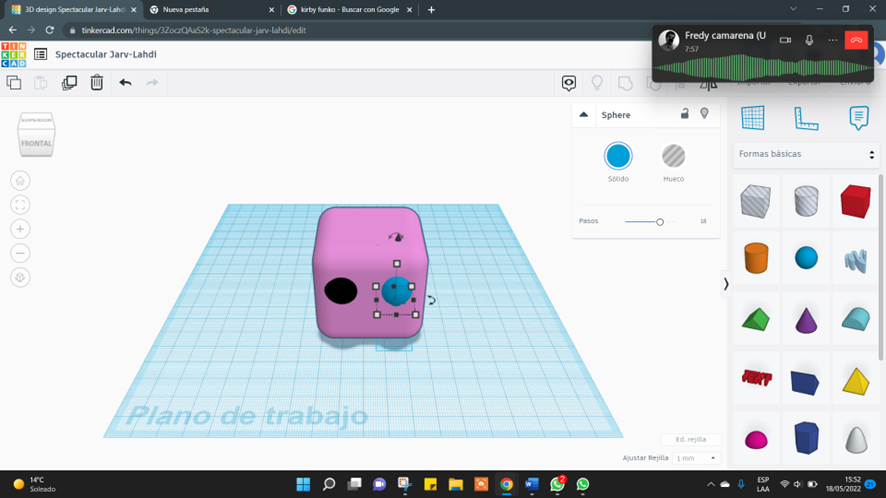Click the Ed. rejilla button
Viewport: 886px width, 498px height.
pyautogui.click(x=691, y=439)
